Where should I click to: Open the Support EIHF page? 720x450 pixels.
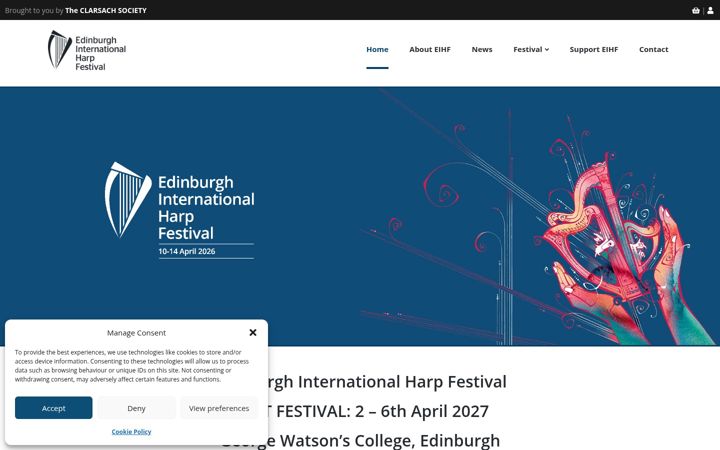594,49
